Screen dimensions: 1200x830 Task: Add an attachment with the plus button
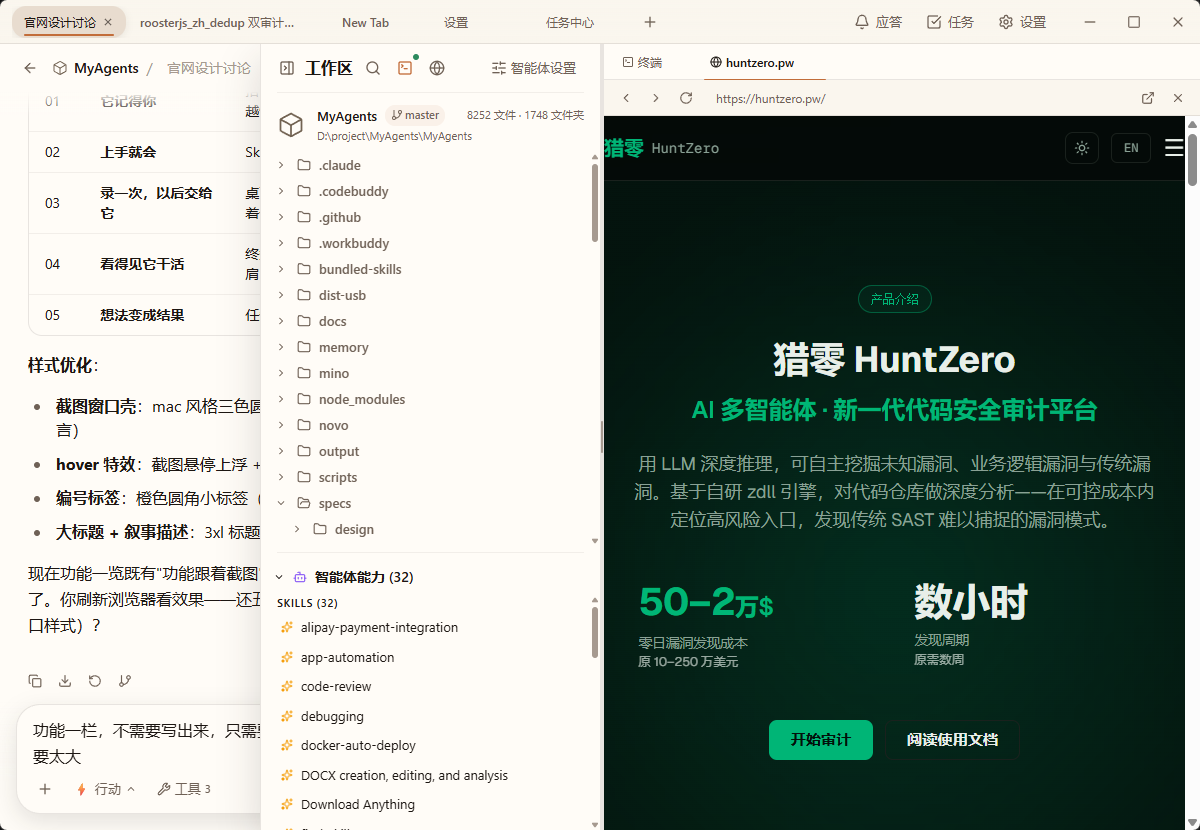pyautogui.click(x=45, y=789)
